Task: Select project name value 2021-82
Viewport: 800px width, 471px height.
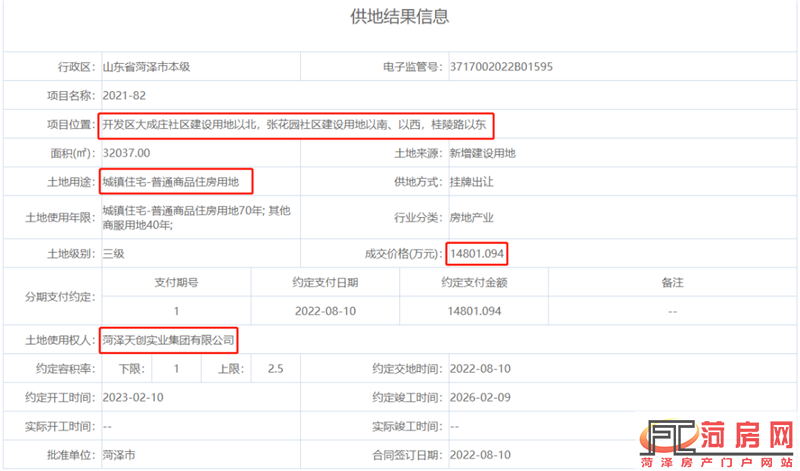Action: (124, 95)
